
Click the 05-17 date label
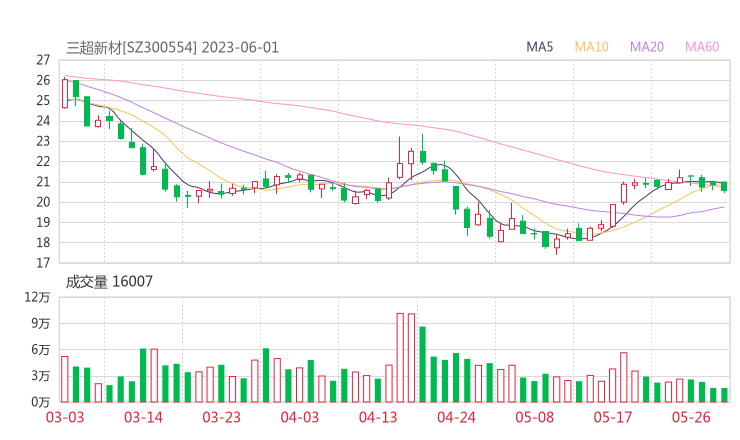point(613,417)
